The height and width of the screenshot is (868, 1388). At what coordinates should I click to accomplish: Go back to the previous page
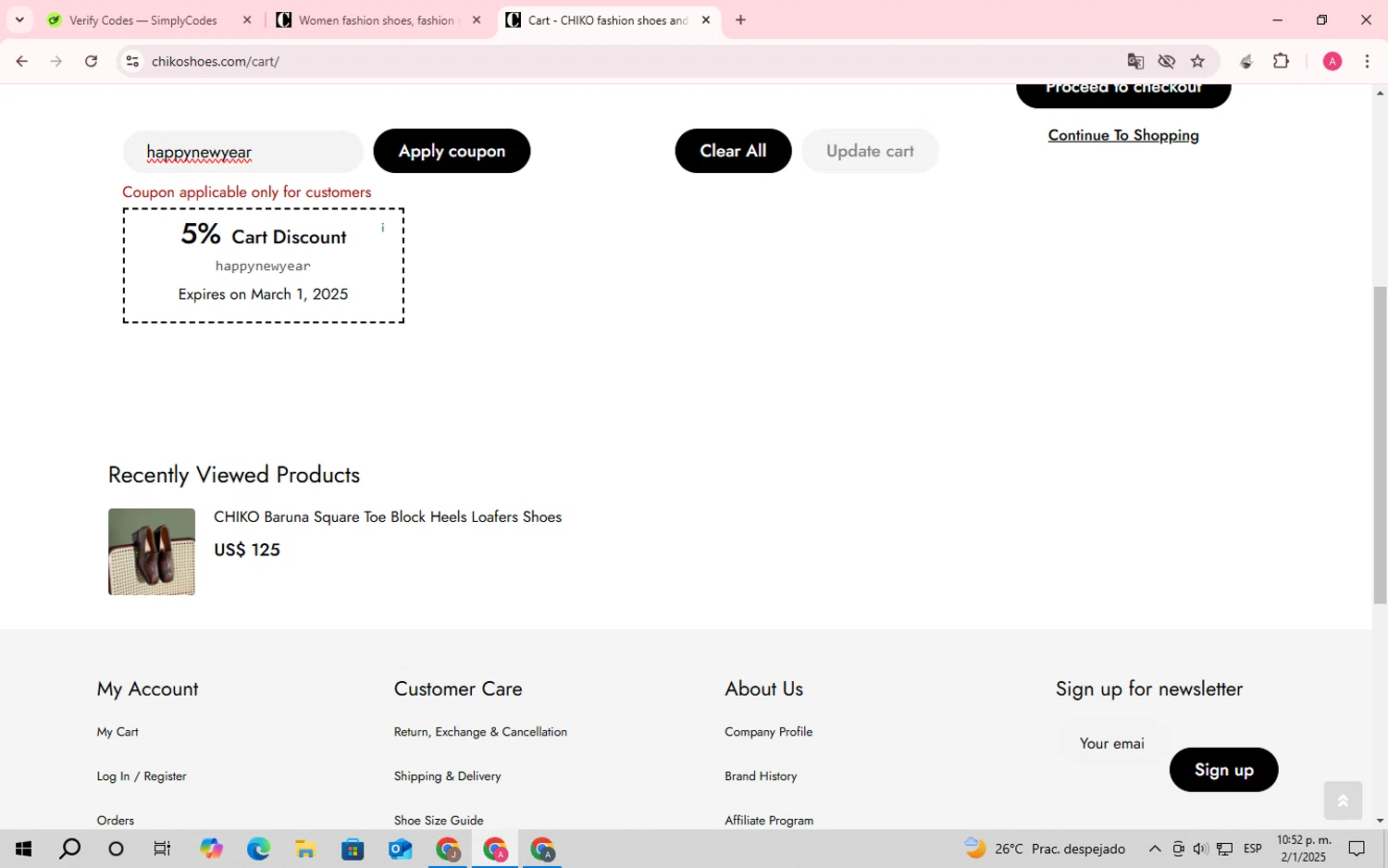22,61
